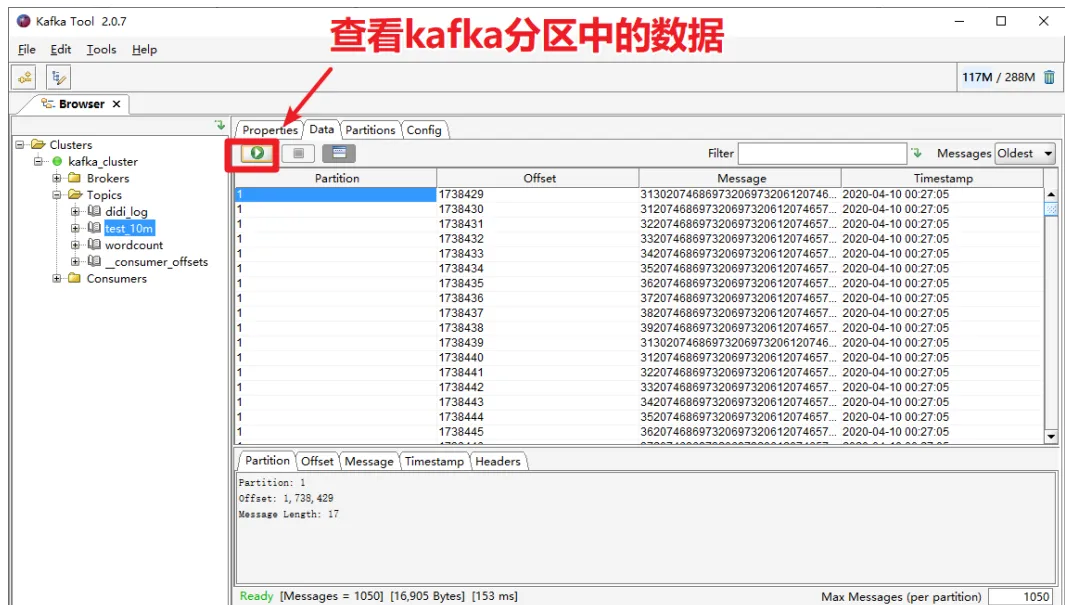Image resolution: width=1065 pixels, height=605 pixels.
Task: Open the Headers detail tab
Action: click(498, 461)
